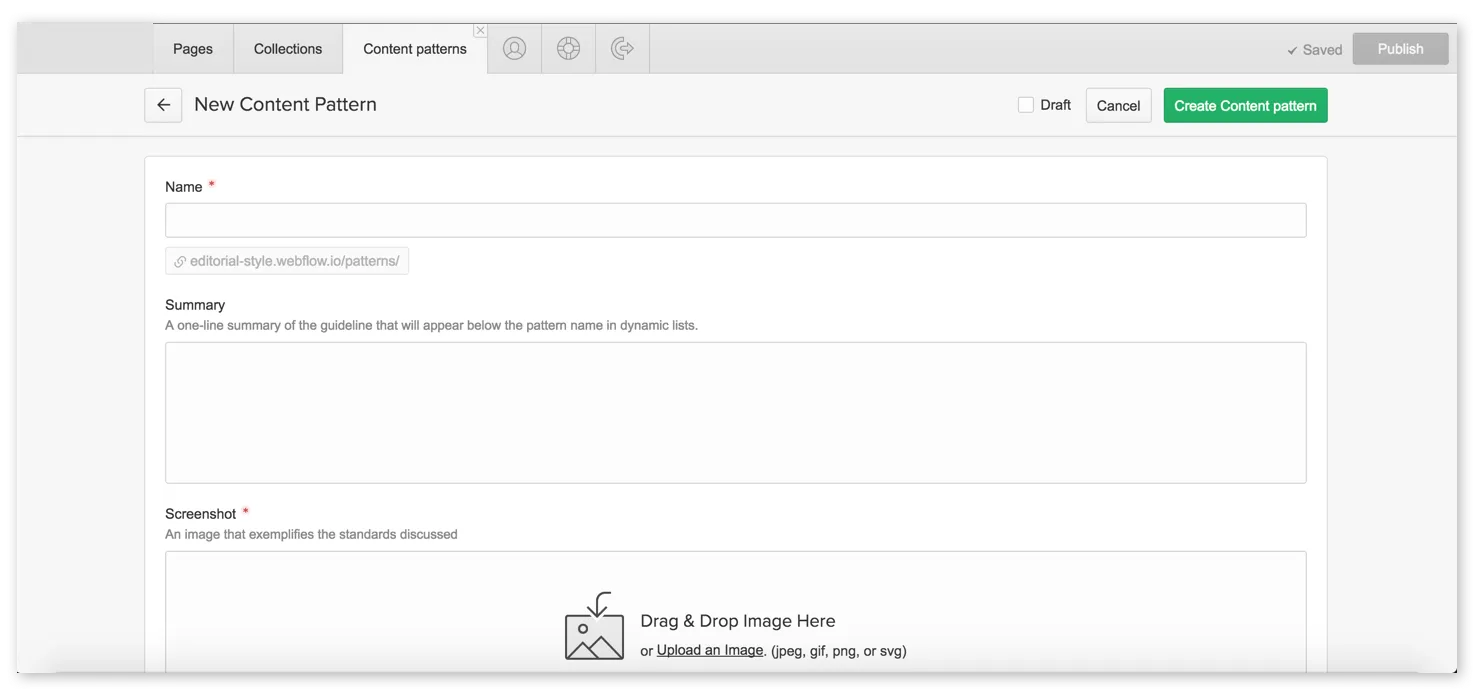Click the New Content Pattern heading
The height and width of the screenshot is (693, 1475).
[285, 104]
